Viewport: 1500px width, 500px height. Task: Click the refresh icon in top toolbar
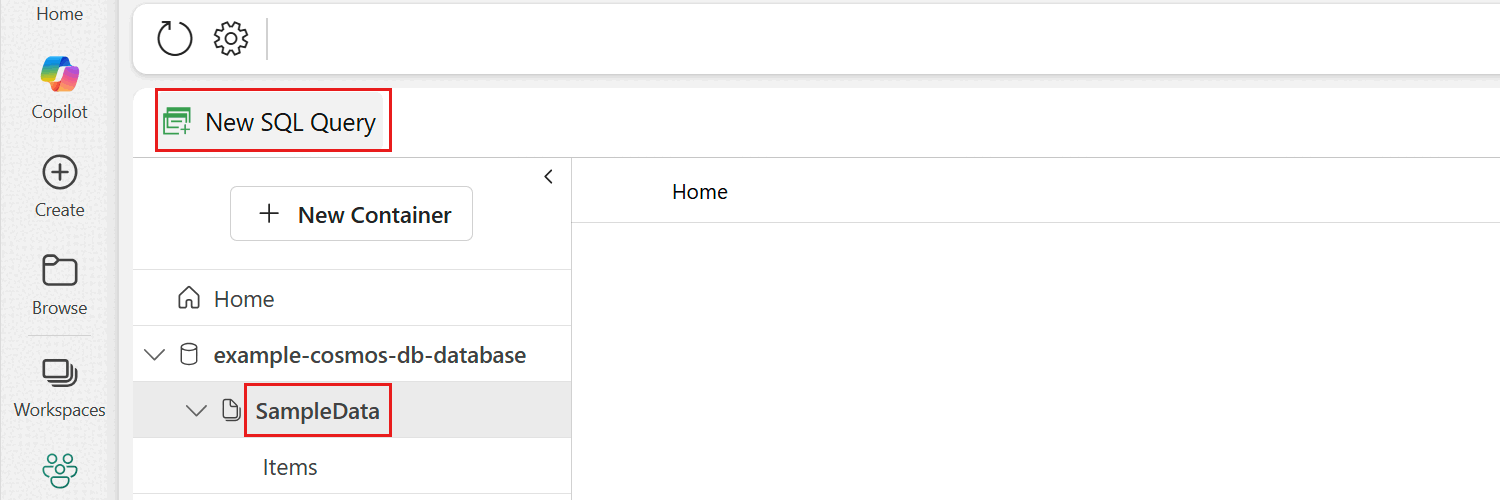174,39
